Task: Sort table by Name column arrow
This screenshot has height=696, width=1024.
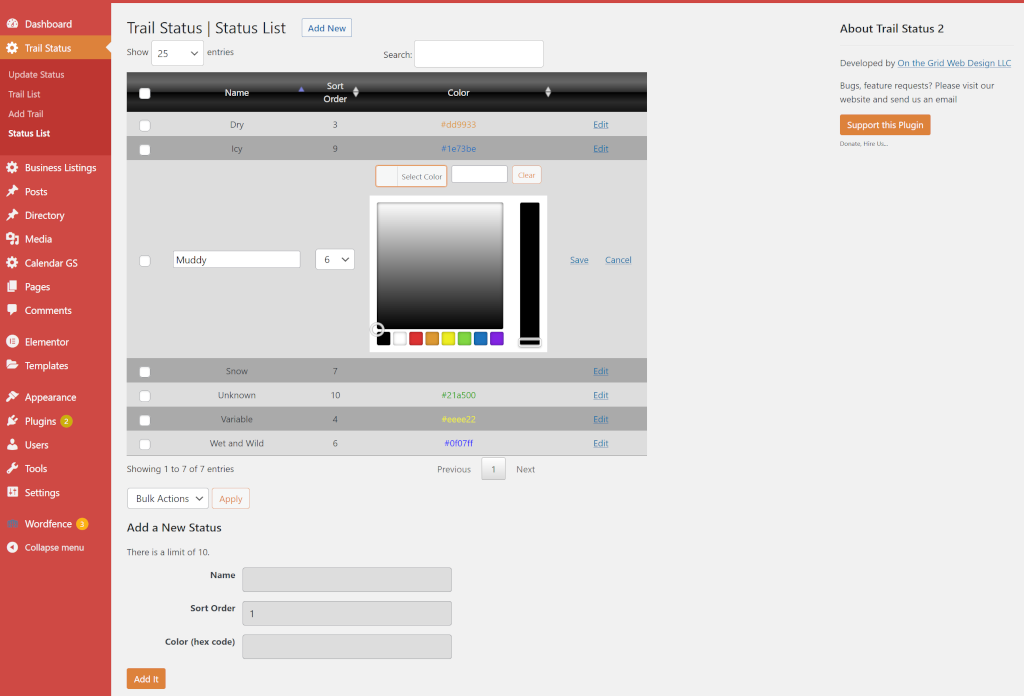Action: (x=301, y=89)
